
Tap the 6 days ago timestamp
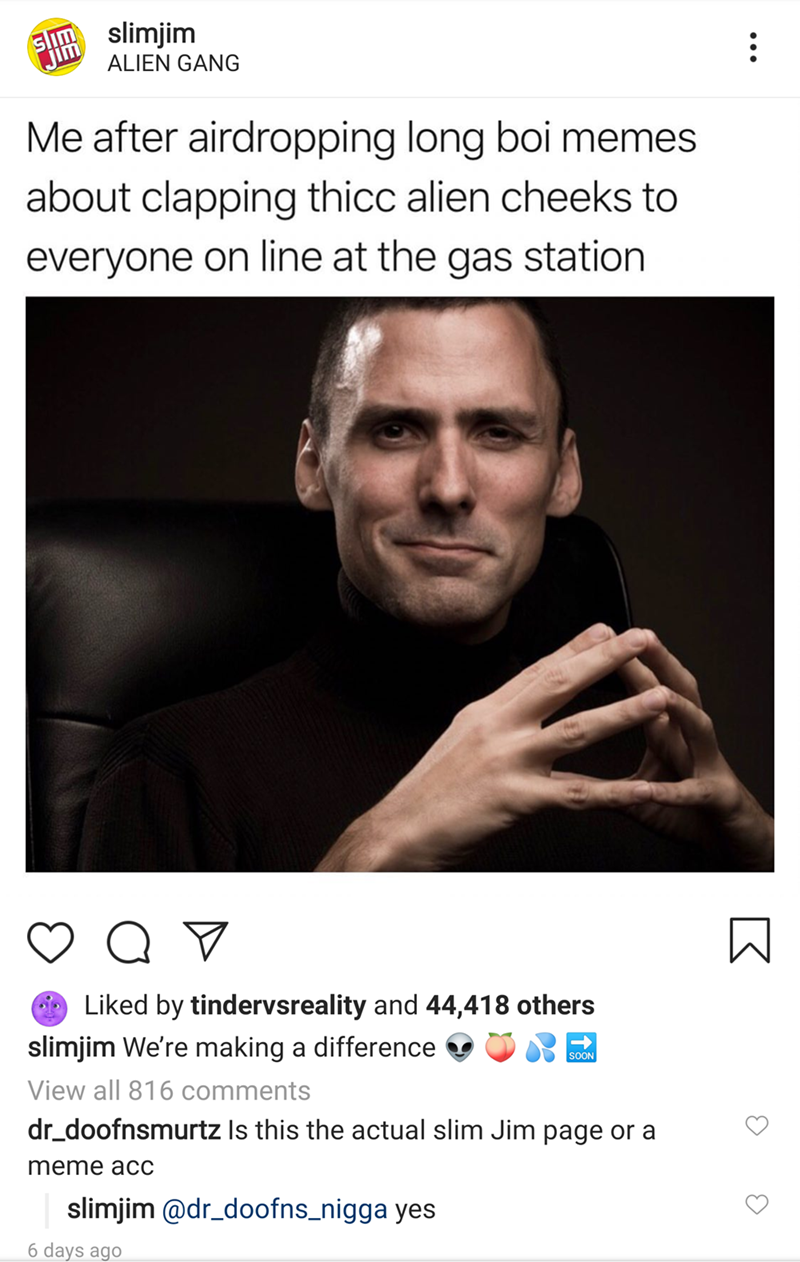[75, 1250]
